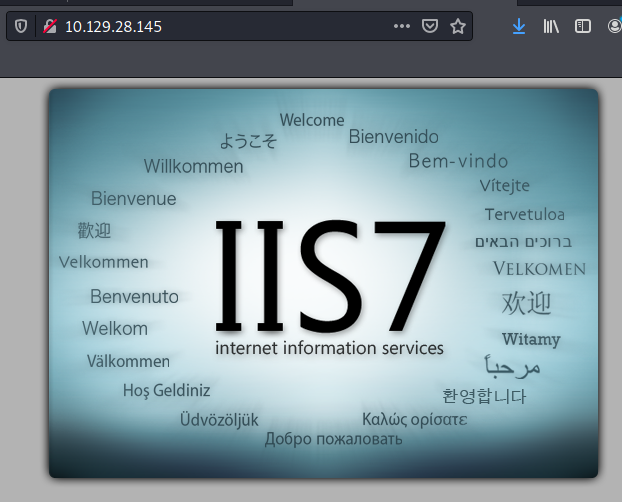Click the insecure connection padlock icon
622x502 pixels.
coord(47,27)
